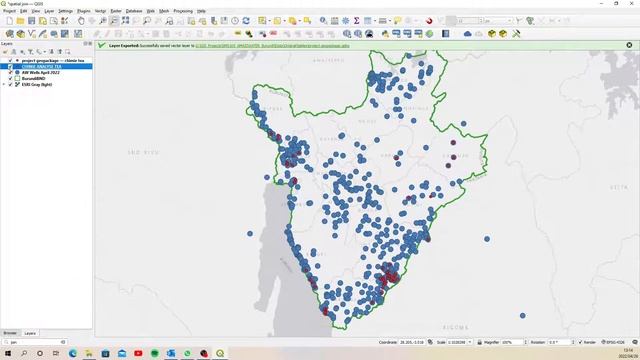Image resolution: width=640 pixels, height=360 pixels.
Task: Click the red magnet snapping icon
Action: [x=429, y=21]
